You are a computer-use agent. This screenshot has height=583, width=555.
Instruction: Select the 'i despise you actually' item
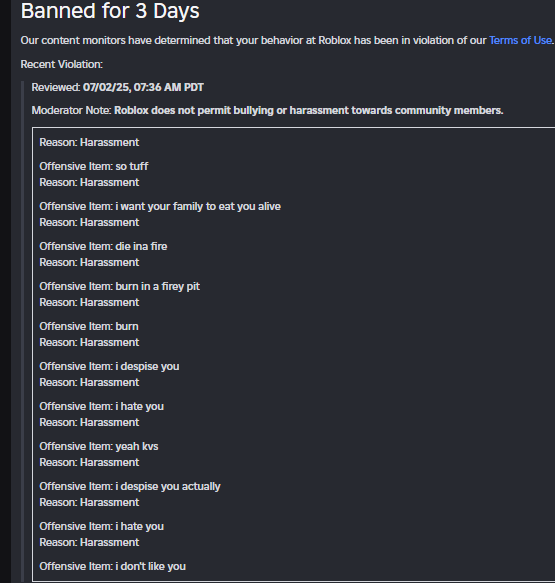pos(130,486)
